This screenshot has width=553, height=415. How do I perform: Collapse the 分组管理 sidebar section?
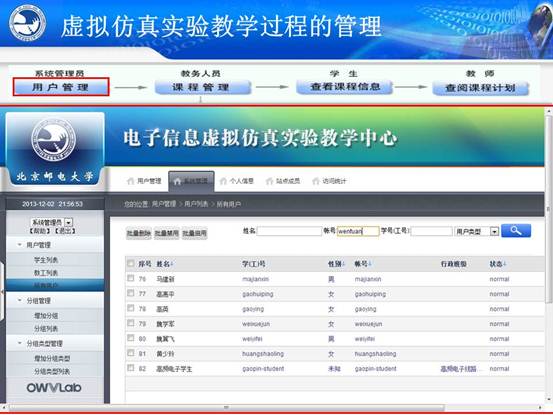(20, 300)
